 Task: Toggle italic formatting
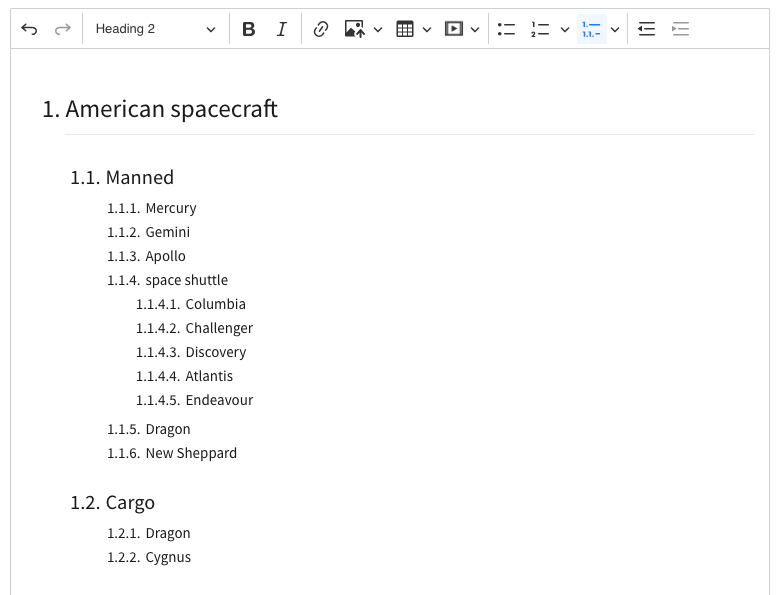click(281, 29)
